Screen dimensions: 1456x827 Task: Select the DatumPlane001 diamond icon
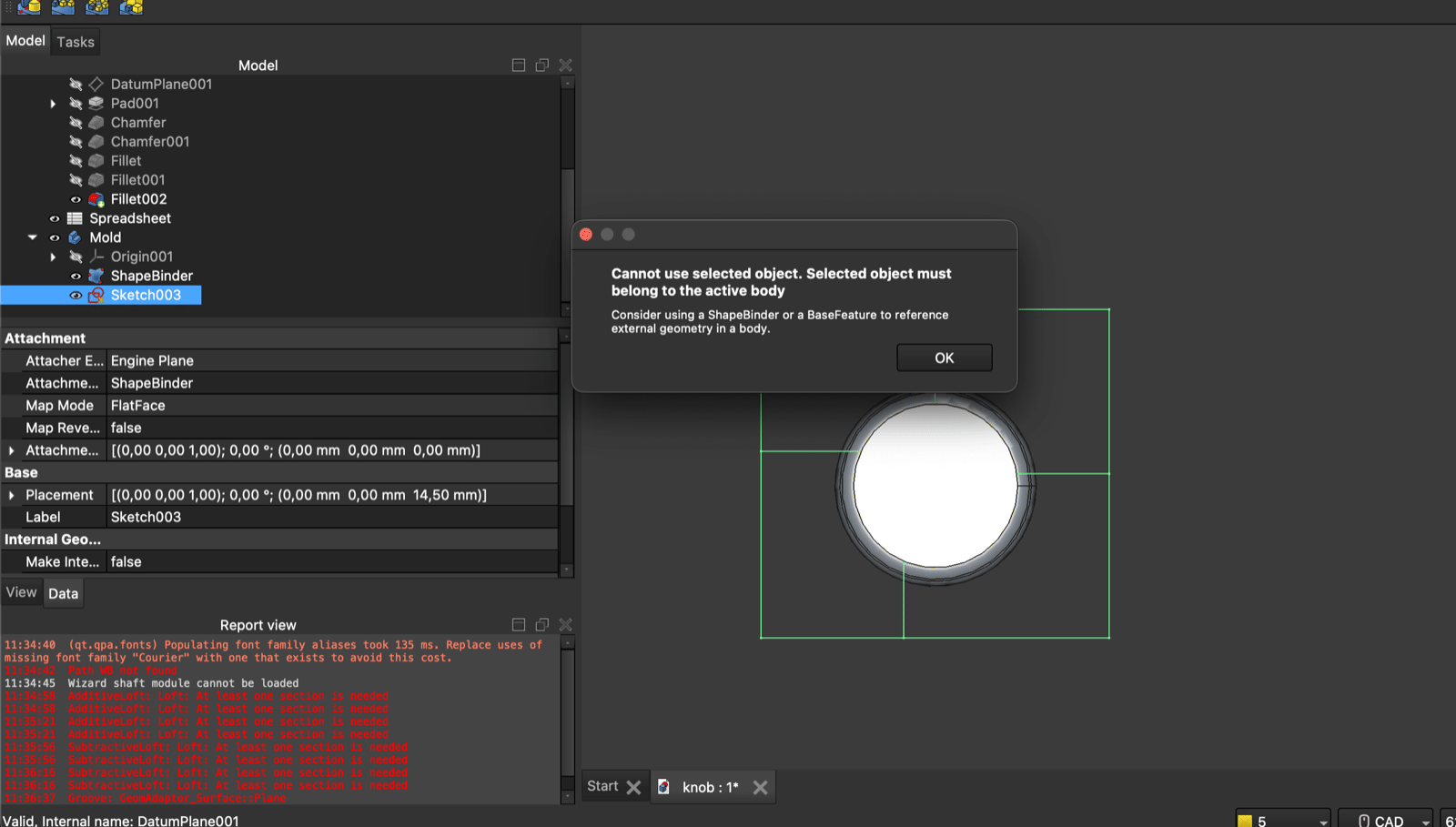(96, 84)
